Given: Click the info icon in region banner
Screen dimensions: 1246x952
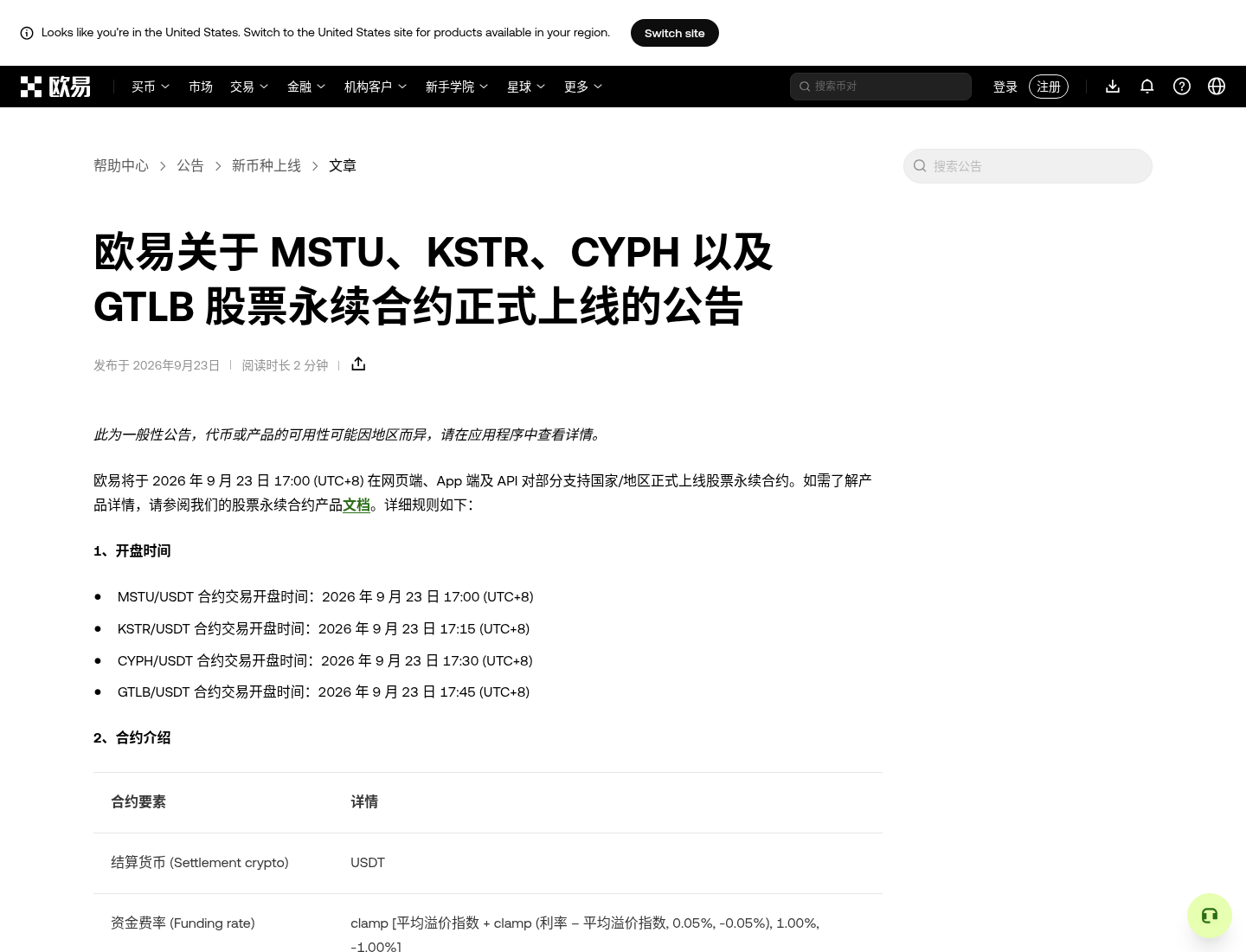Looking at the screenshot, I should [x=27, y=33].
